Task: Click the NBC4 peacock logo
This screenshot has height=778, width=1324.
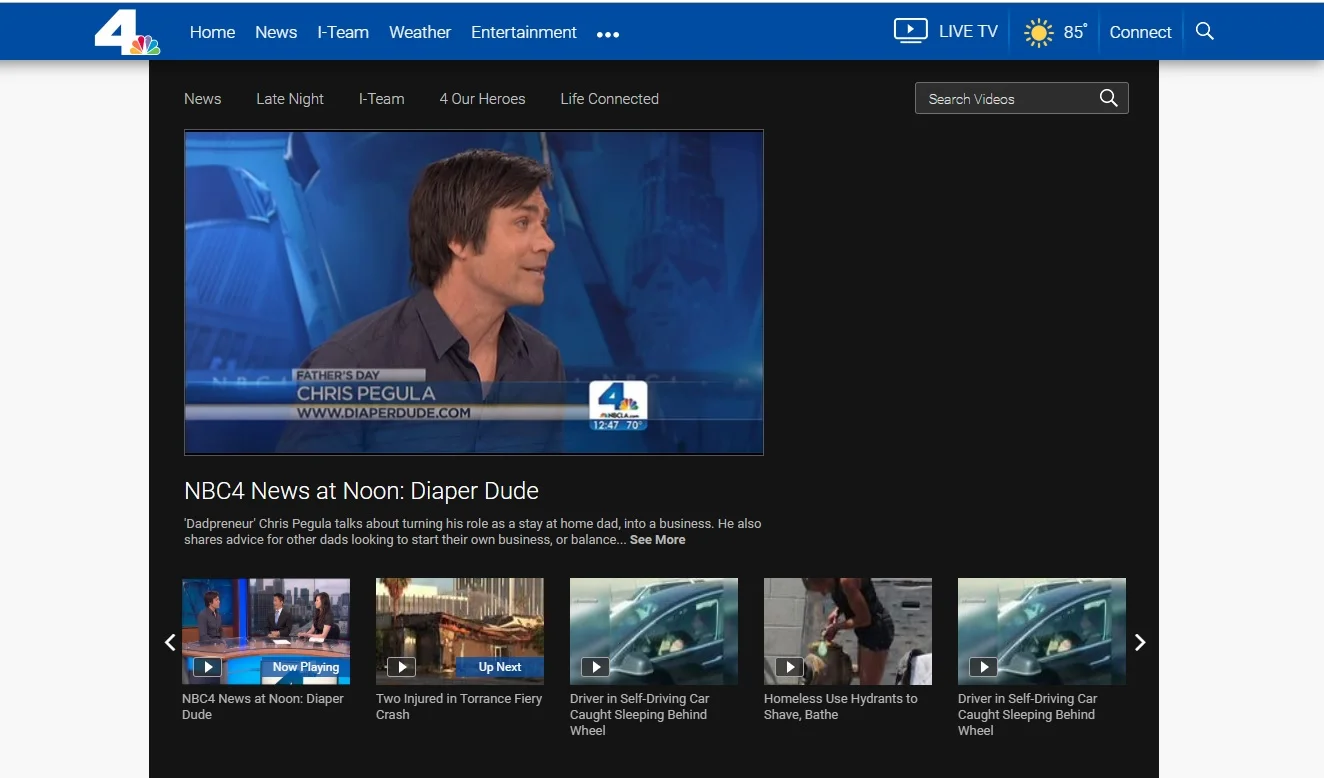Action: click(x=127, y=32)
